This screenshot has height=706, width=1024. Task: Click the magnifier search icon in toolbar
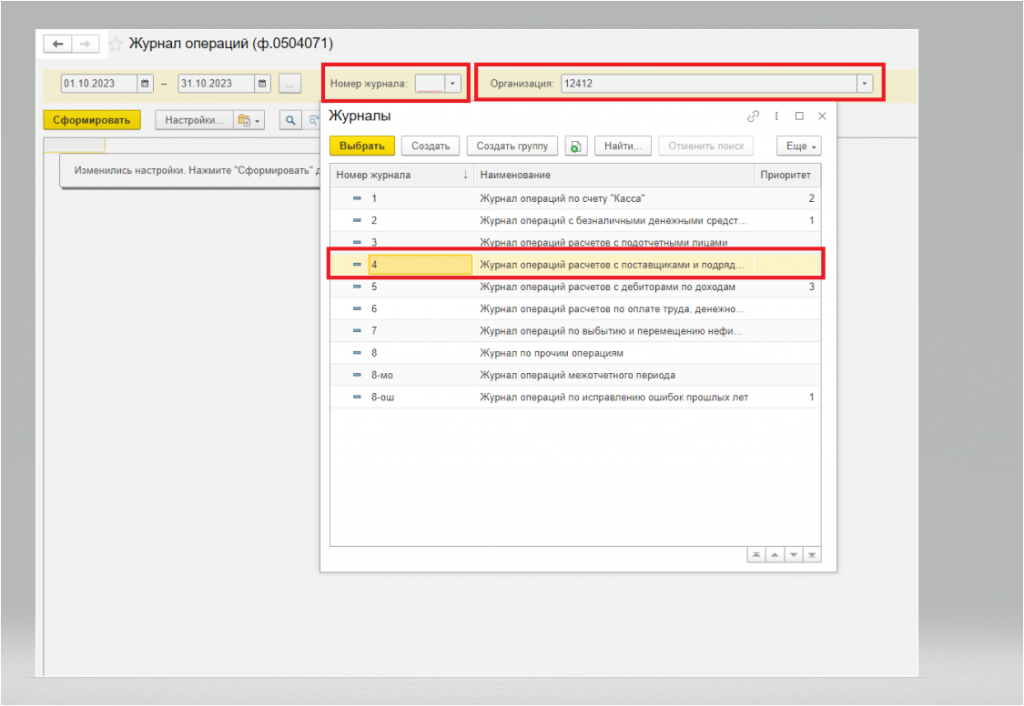[x=291, y=120]
